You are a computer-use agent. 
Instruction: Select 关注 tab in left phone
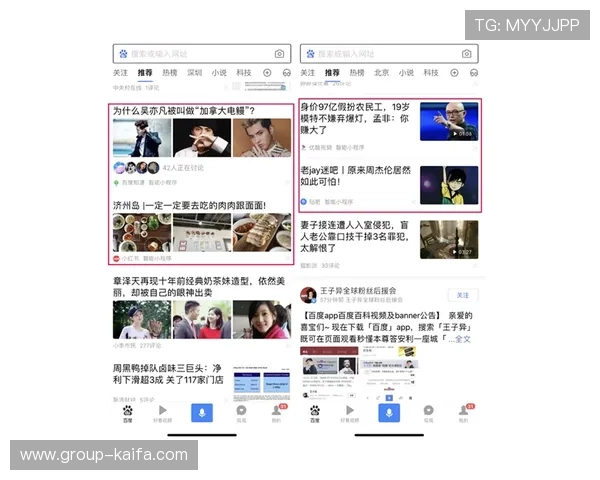pos(120,73)
